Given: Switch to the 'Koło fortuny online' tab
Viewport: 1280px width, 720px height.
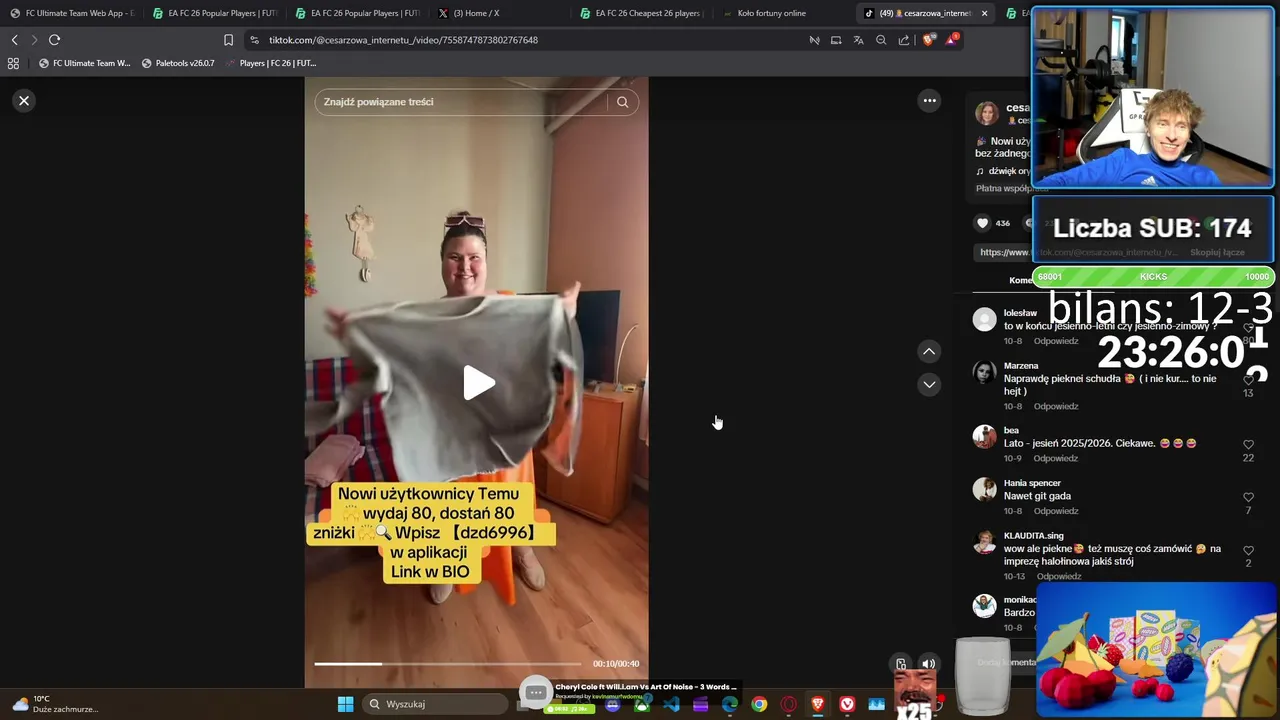Looking at the screenshot, I should pos(785,13).
